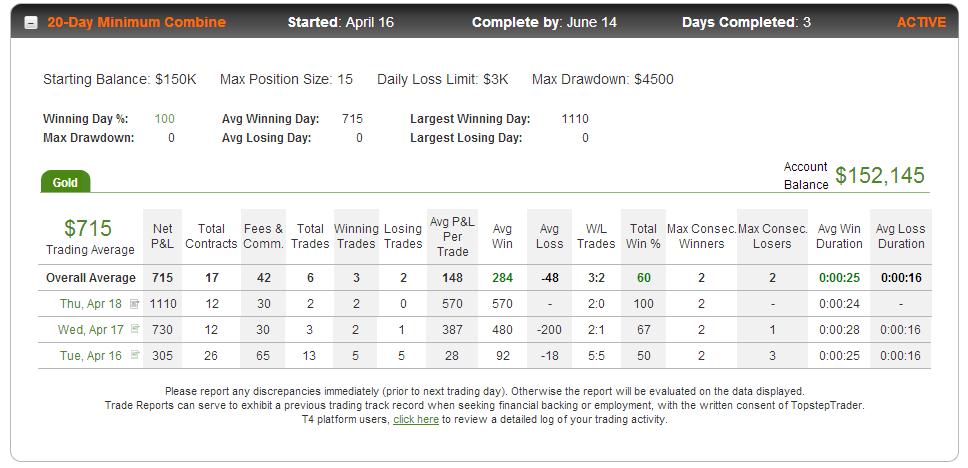The width and height of the screenshot is (968, 468).
Task: Click the Overall Average row label
Action: pyautogui.click(x=91, y=278)
